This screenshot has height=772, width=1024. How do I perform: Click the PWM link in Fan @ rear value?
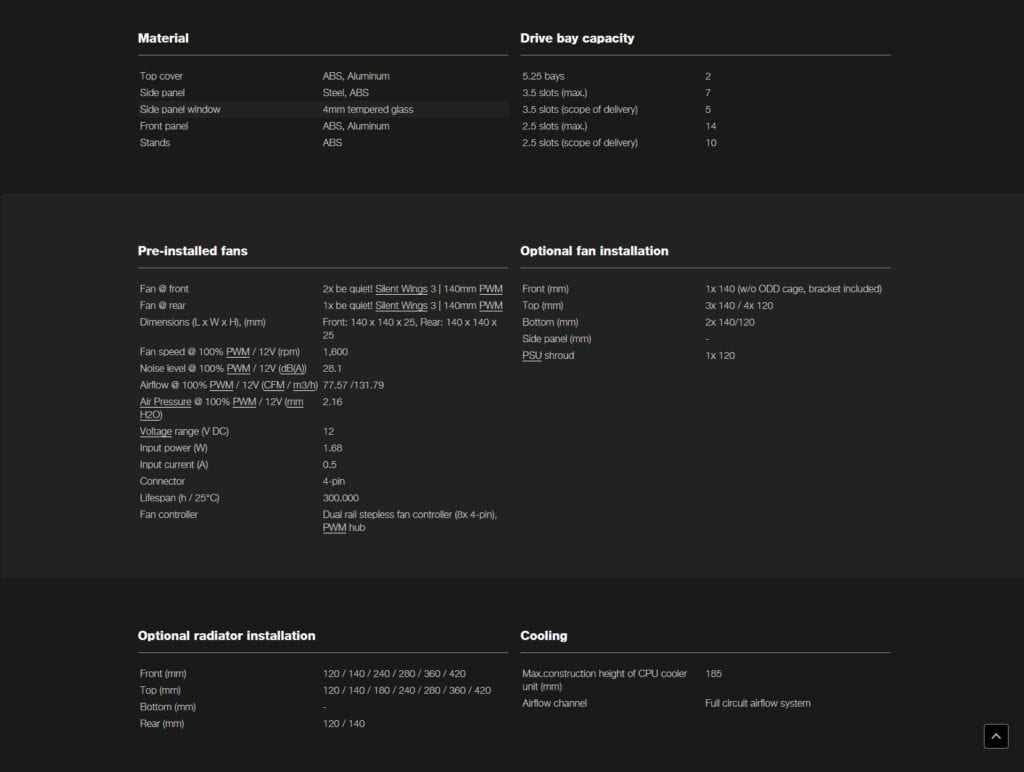click(x=491, y=306)
